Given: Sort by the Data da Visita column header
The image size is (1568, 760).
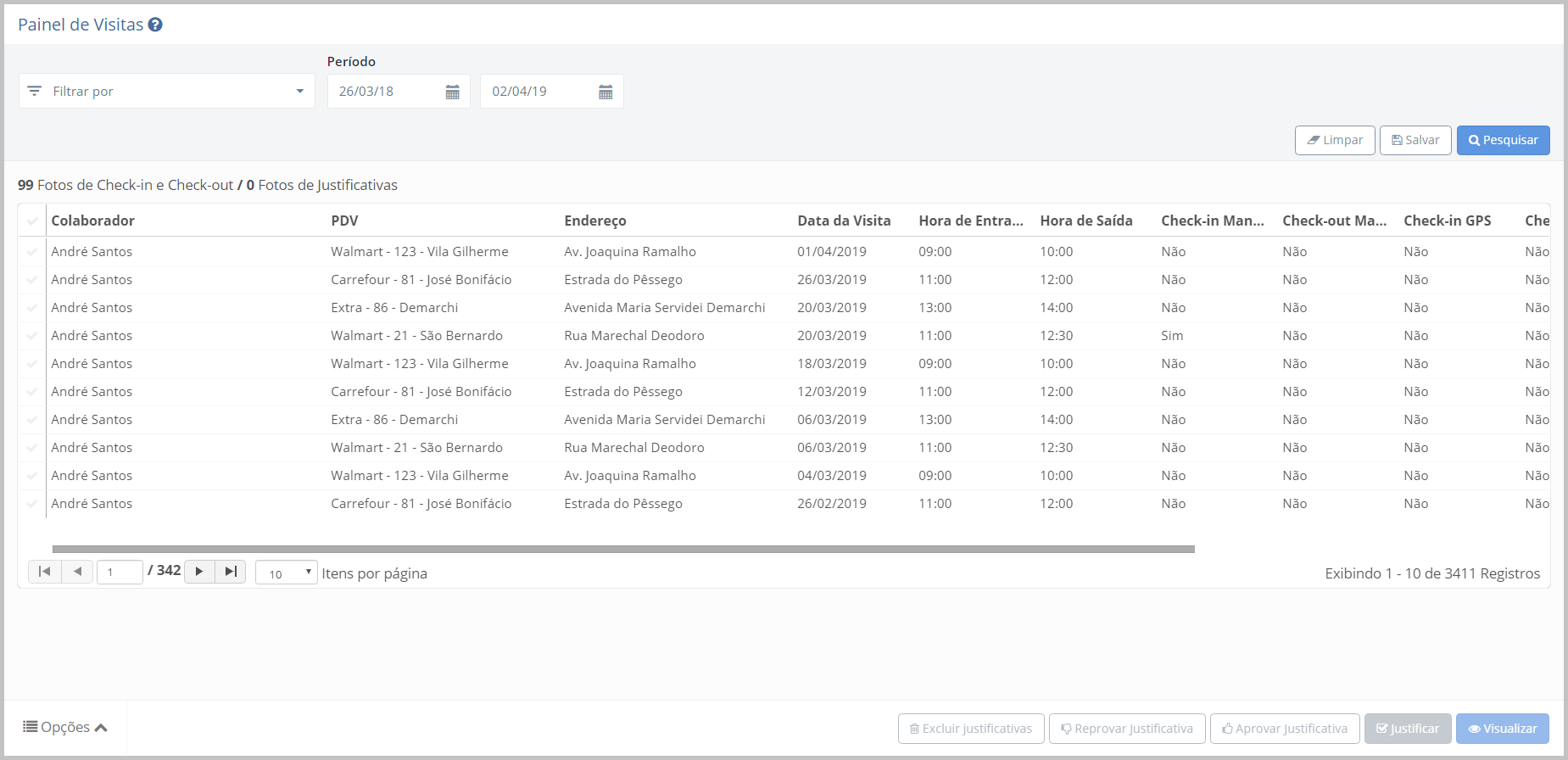Looking at the screenshot, I should [x=843, y=221].
